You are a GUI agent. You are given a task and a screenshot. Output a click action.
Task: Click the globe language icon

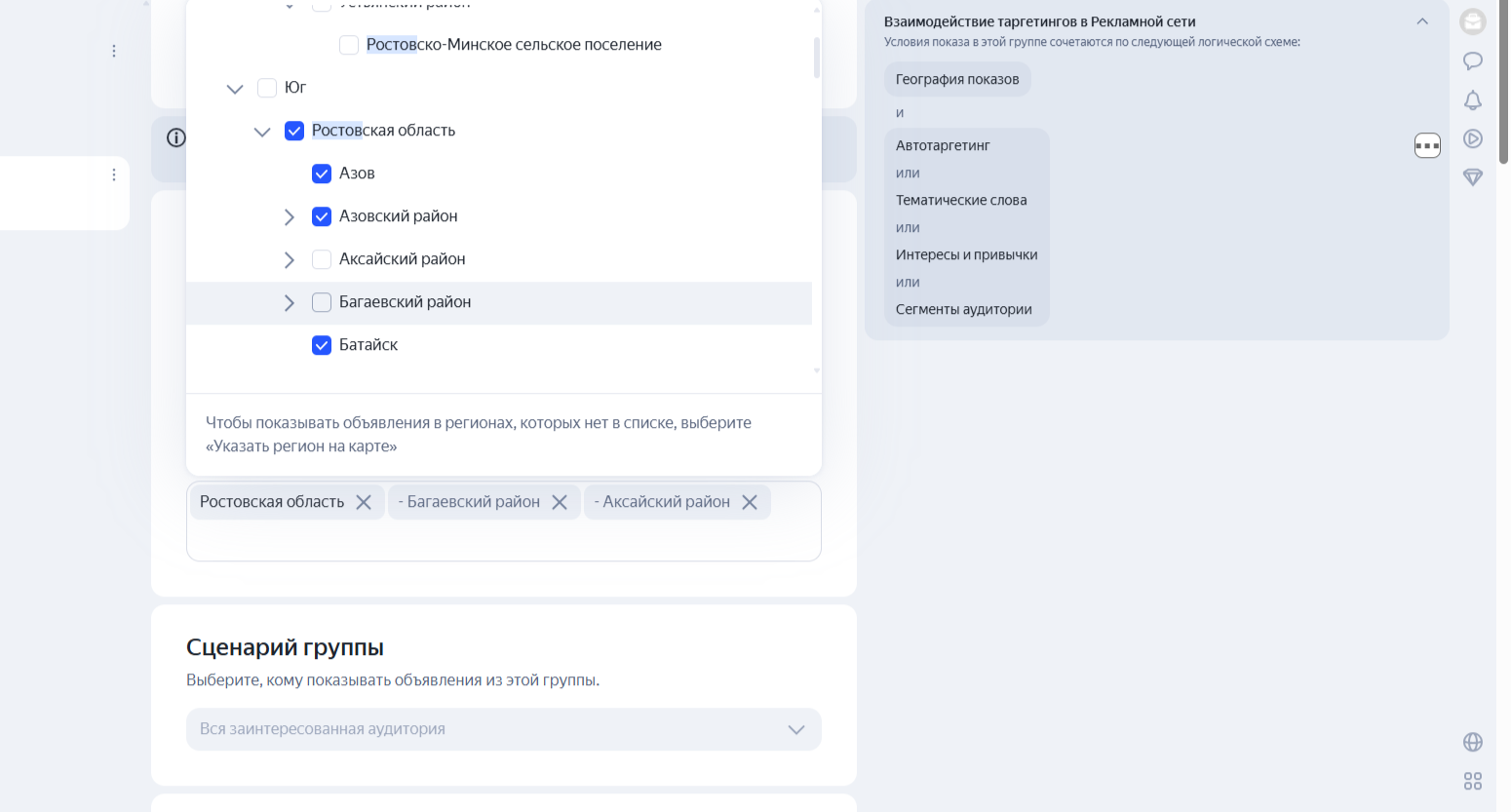(1472, 742)
